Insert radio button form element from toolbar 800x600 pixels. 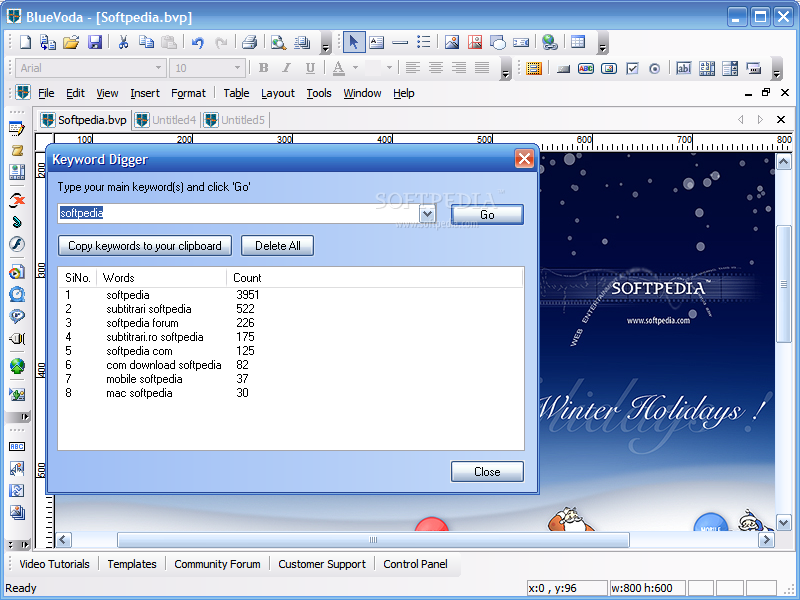[655, 68]
